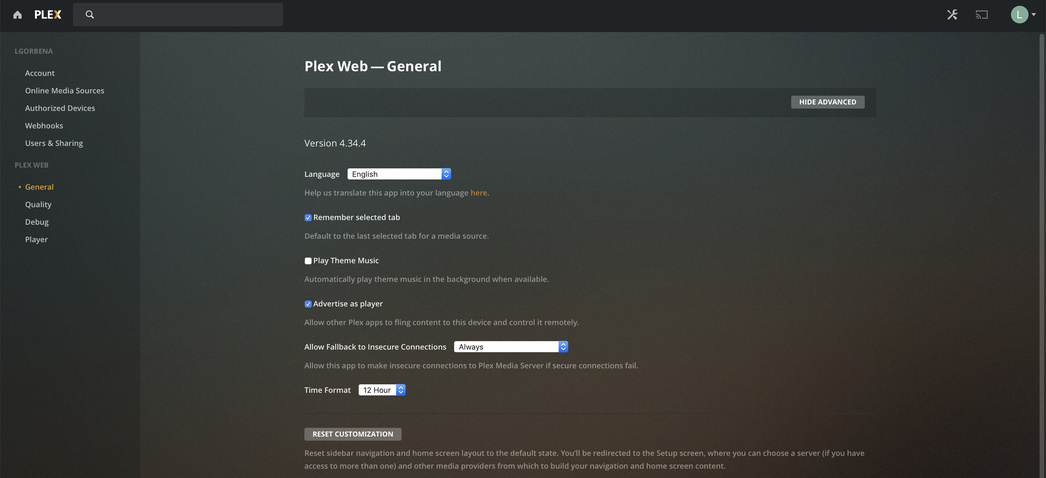This screenshot has height=478, width=1046.
Task: Follow the translation 'here' link
Action: (479, 193)
